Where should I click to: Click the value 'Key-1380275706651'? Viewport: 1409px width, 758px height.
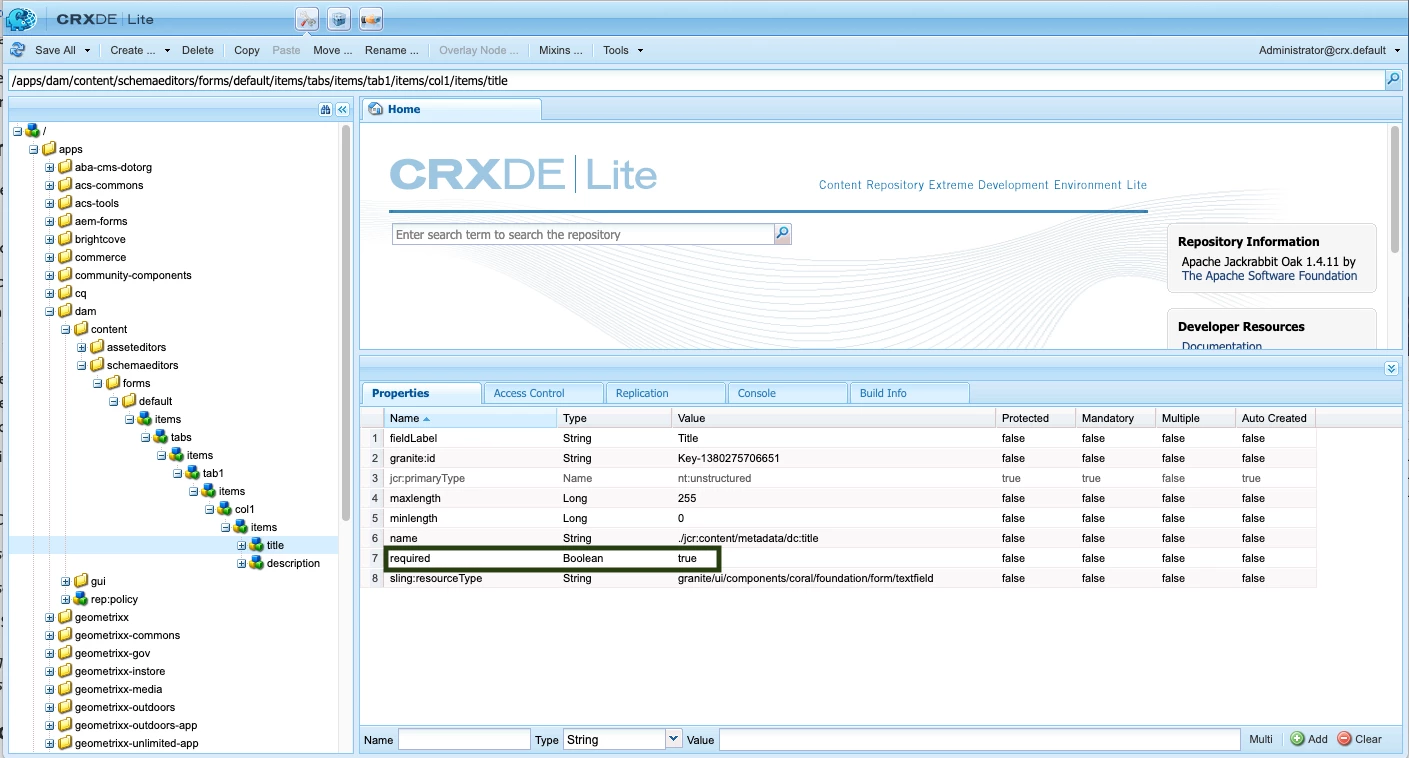click(728, 458)
